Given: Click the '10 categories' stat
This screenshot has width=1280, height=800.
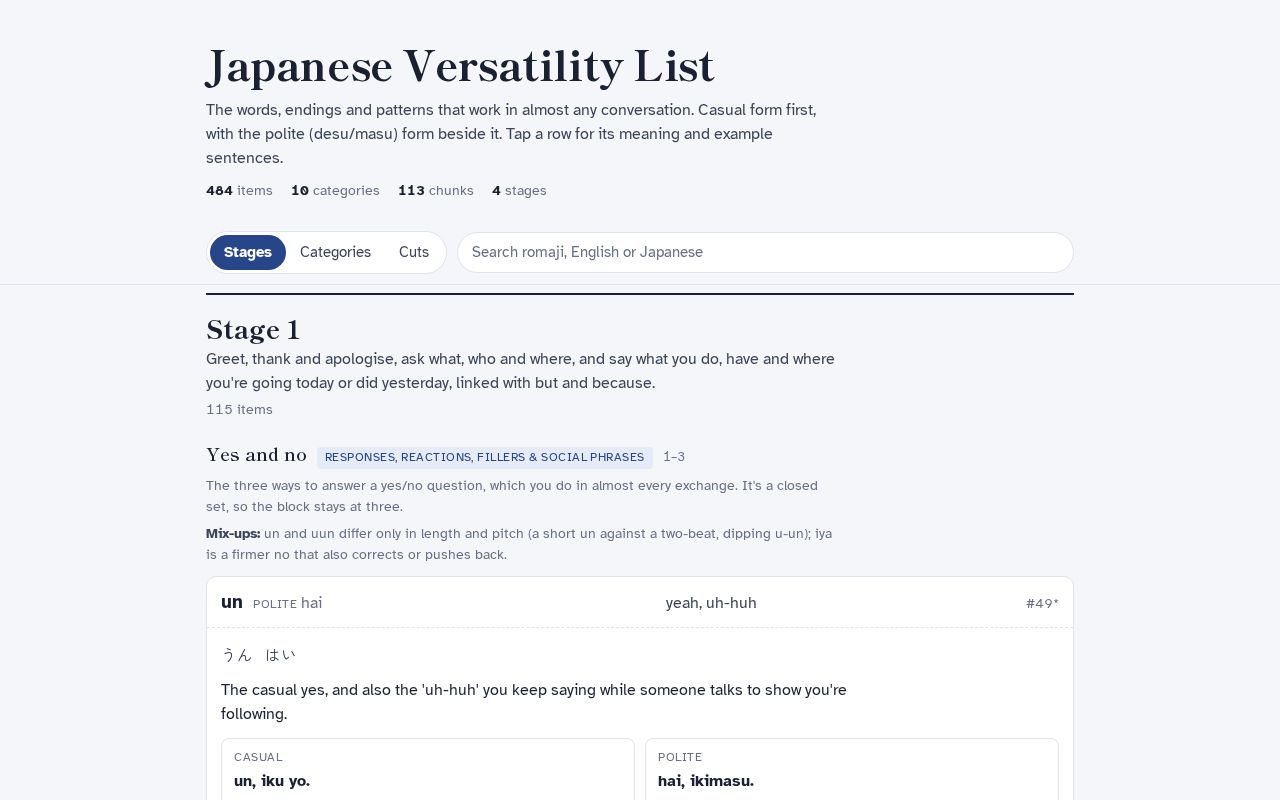Looking at the screenshot, I should (335, 190).
